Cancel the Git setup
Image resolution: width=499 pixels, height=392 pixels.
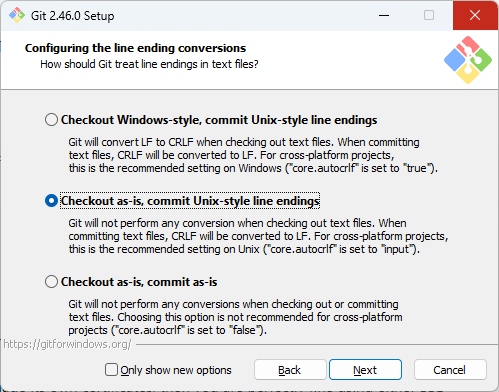[450, 370]
